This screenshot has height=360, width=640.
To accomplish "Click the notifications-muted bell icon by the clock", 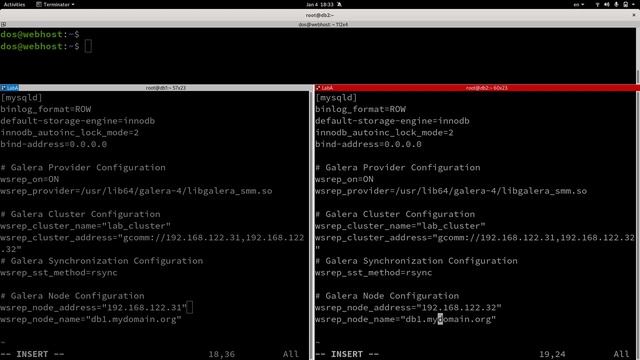I will coord(339,4).
